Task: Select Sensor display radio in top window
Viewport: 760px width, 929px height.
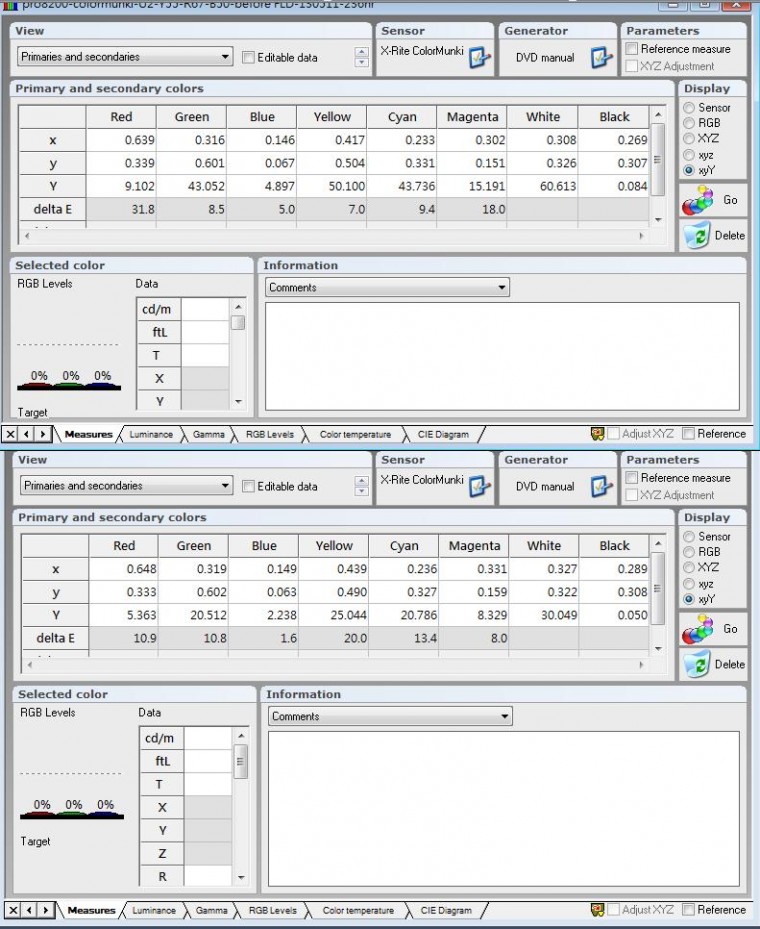Action: (688, 108)
